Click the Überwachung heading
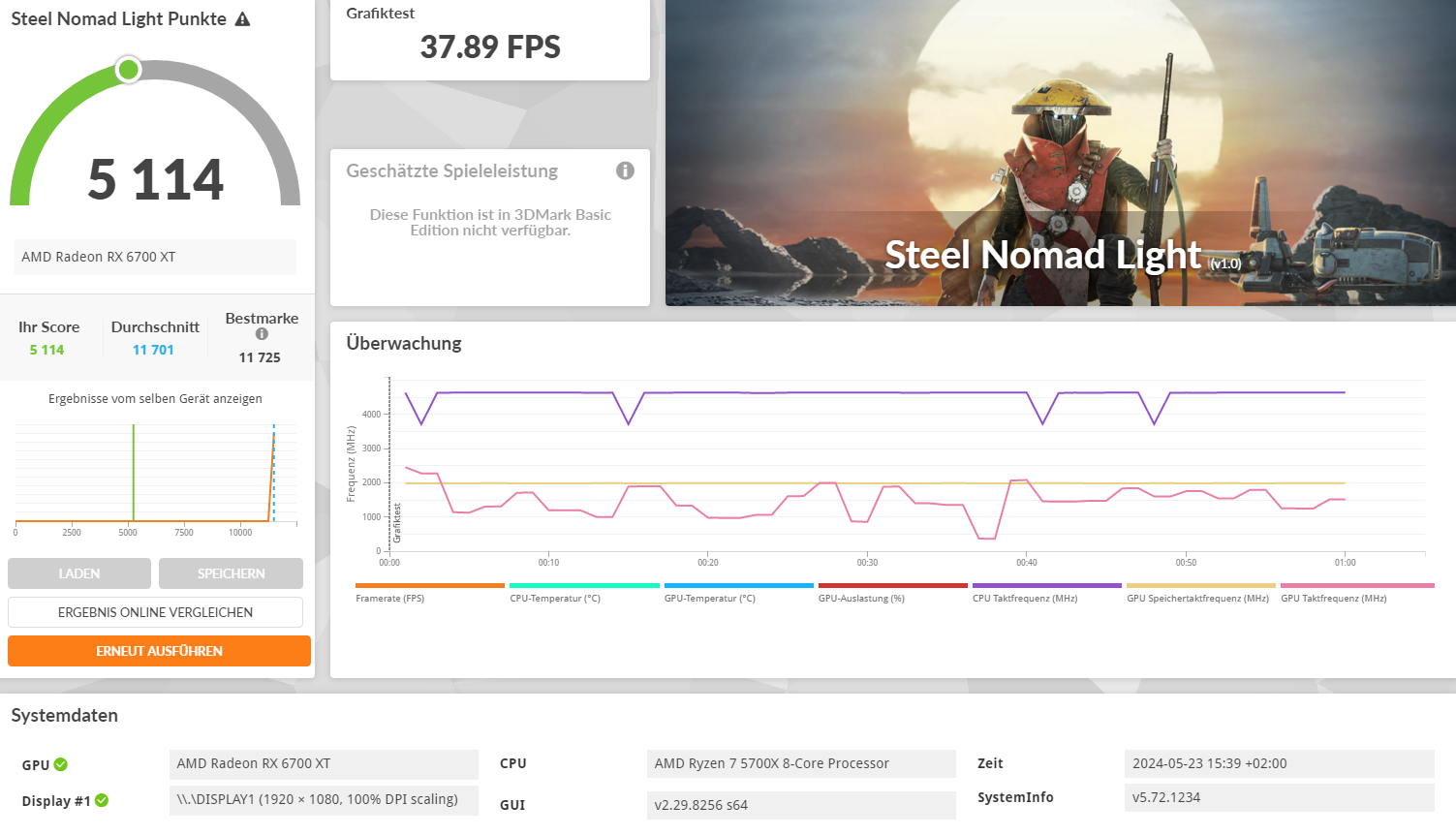Screen dimensions: 1456x835 click(x=404, y=343)
